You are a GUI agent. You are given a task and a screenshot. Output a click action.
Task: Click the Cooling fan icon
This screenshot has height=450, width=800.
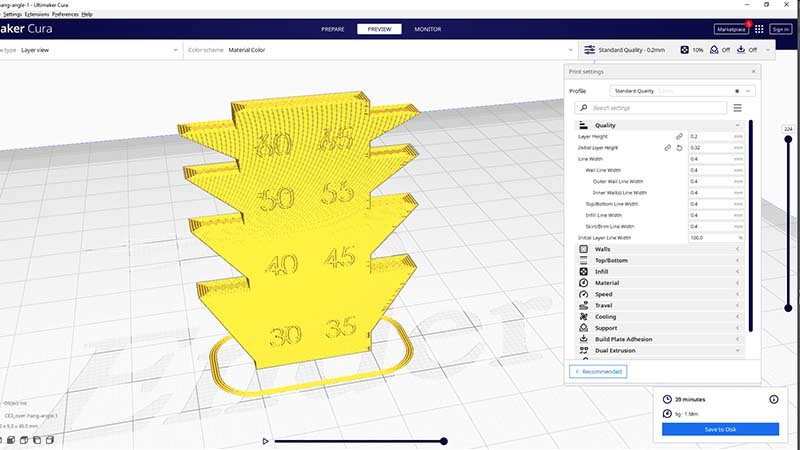coord(584,316)
